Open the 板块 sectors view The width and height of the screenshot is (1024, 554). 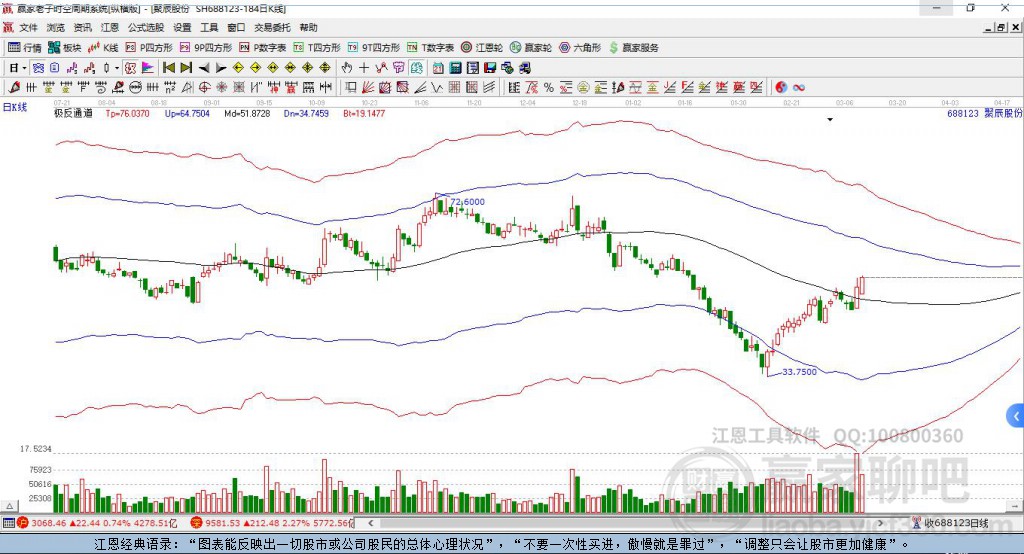click(x=64, y=47)
